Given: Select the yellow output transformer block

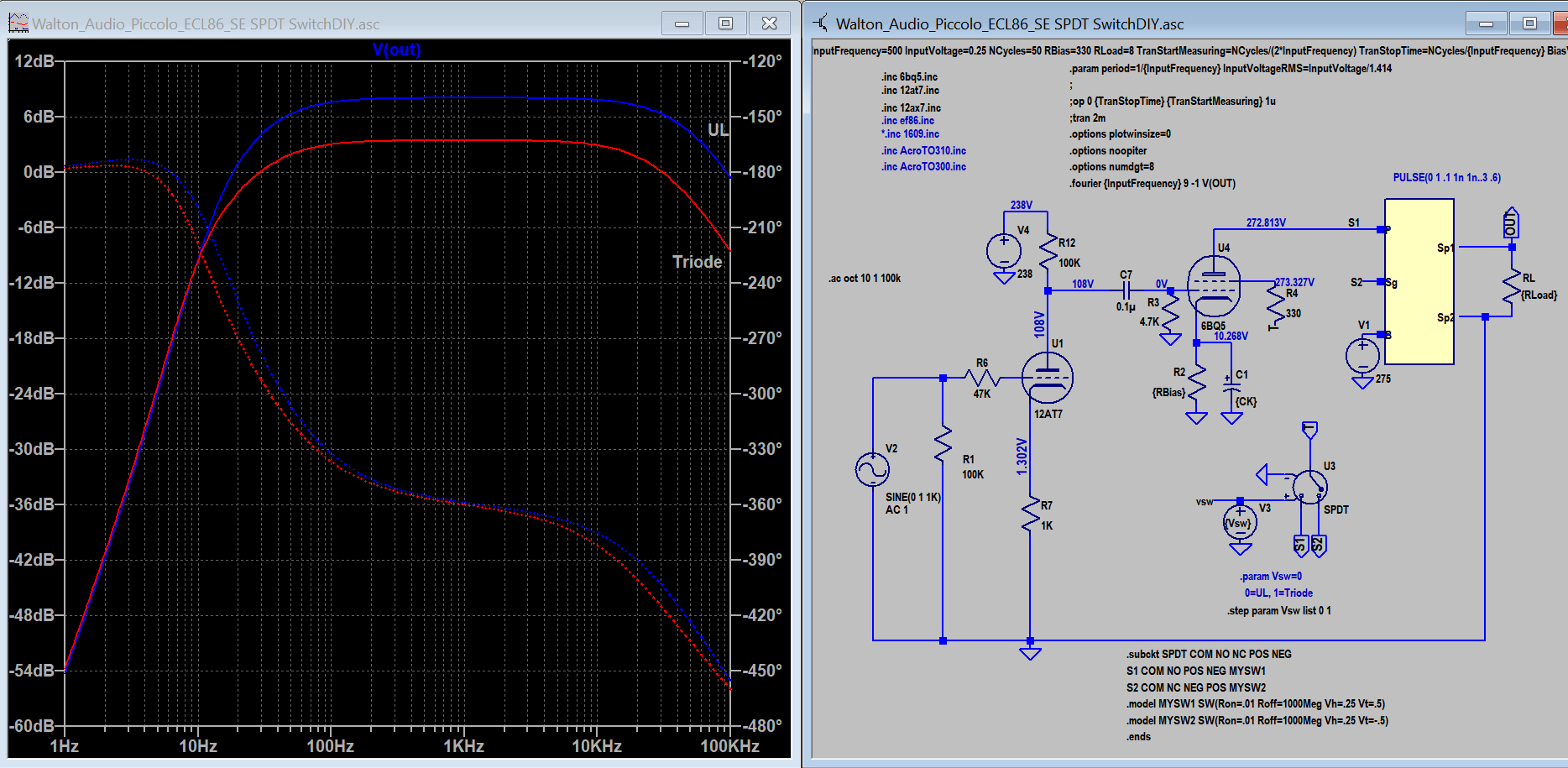Looking at the screenshot, I should tap(1419, 282).
